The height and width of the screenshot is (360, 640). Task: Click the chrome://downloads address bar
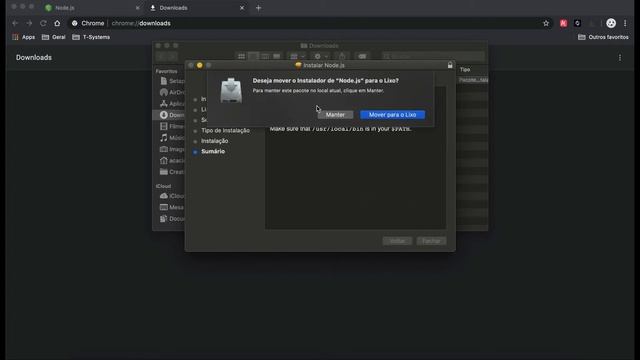310,23
